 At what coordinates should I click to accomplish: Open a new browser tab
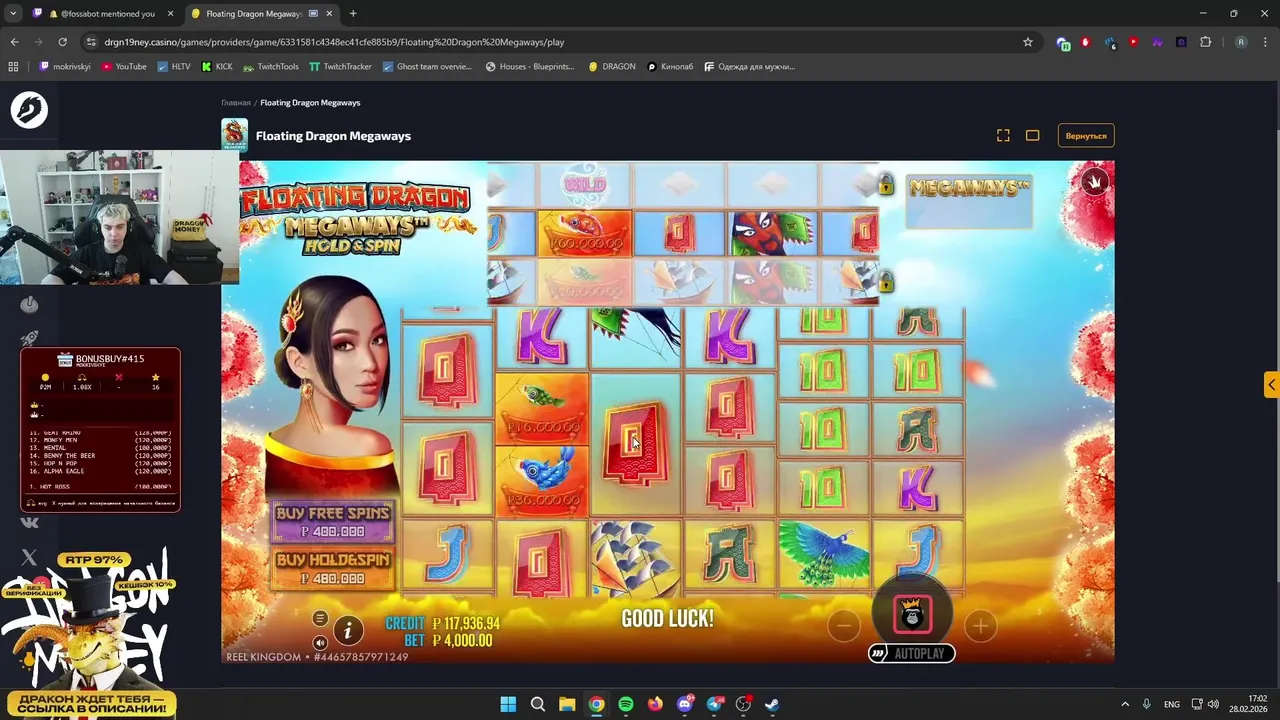(x=353, y=14)
